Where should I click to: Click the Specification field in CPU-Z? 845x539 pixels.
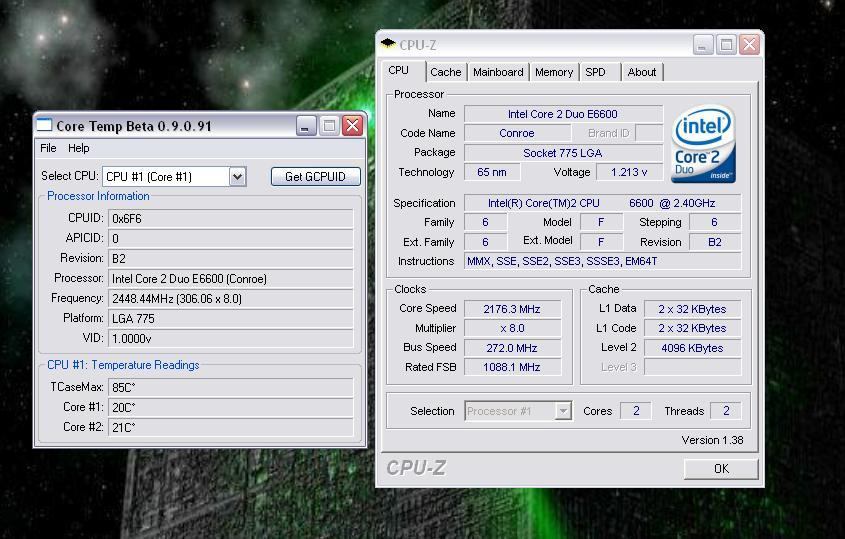click(602, 203)
